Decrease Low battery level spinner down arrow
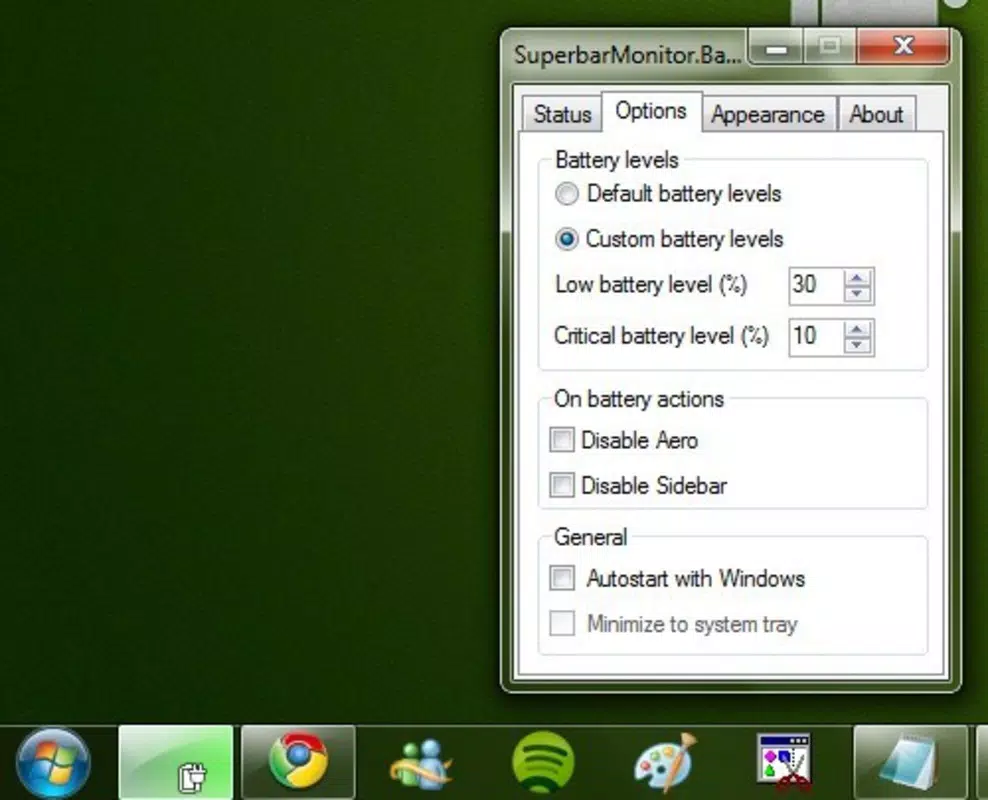The width and height of the screenshot is (988, 800). pyautogui.click(x=857, y=294)
